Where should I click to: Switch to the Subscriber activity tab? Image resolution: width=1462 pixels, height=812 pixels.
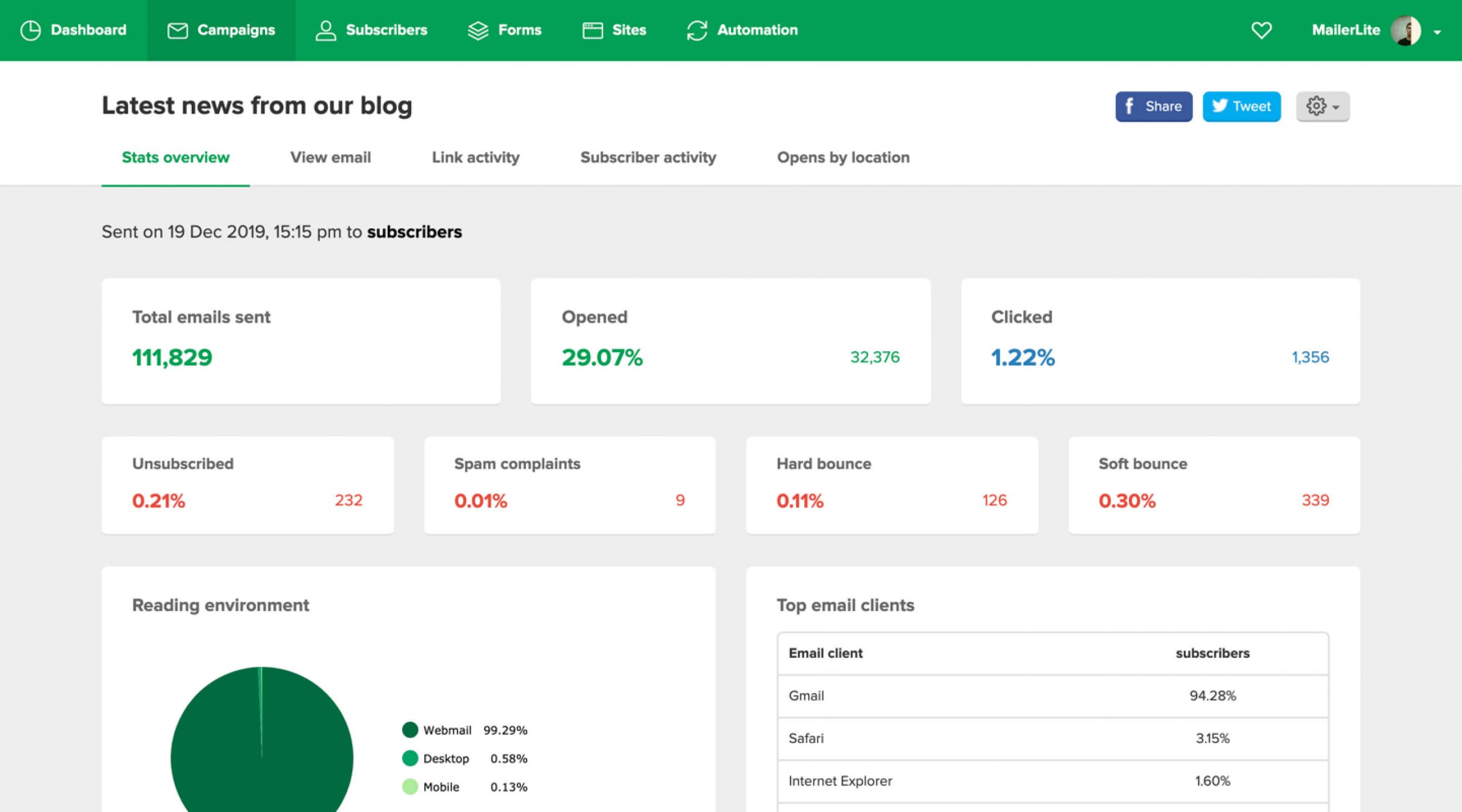[648, 158]
